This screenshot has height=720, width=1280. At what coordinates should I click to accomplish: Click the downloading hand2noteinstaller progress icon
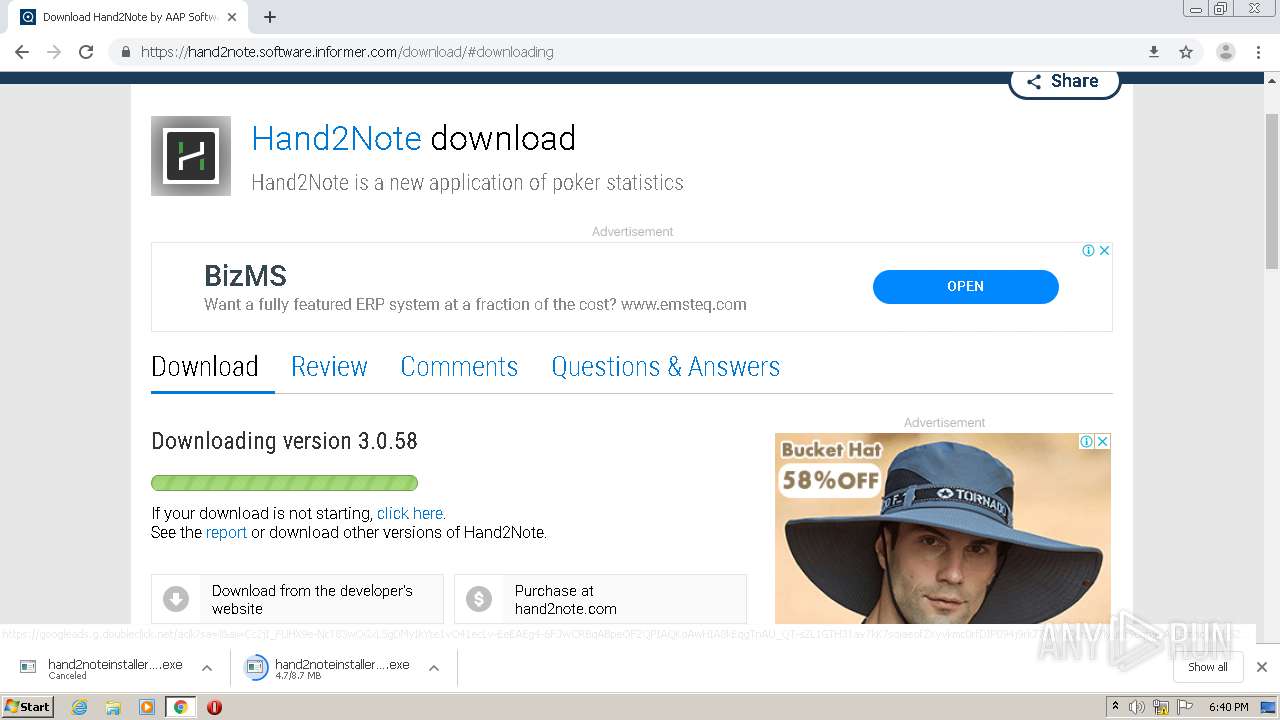256,667
